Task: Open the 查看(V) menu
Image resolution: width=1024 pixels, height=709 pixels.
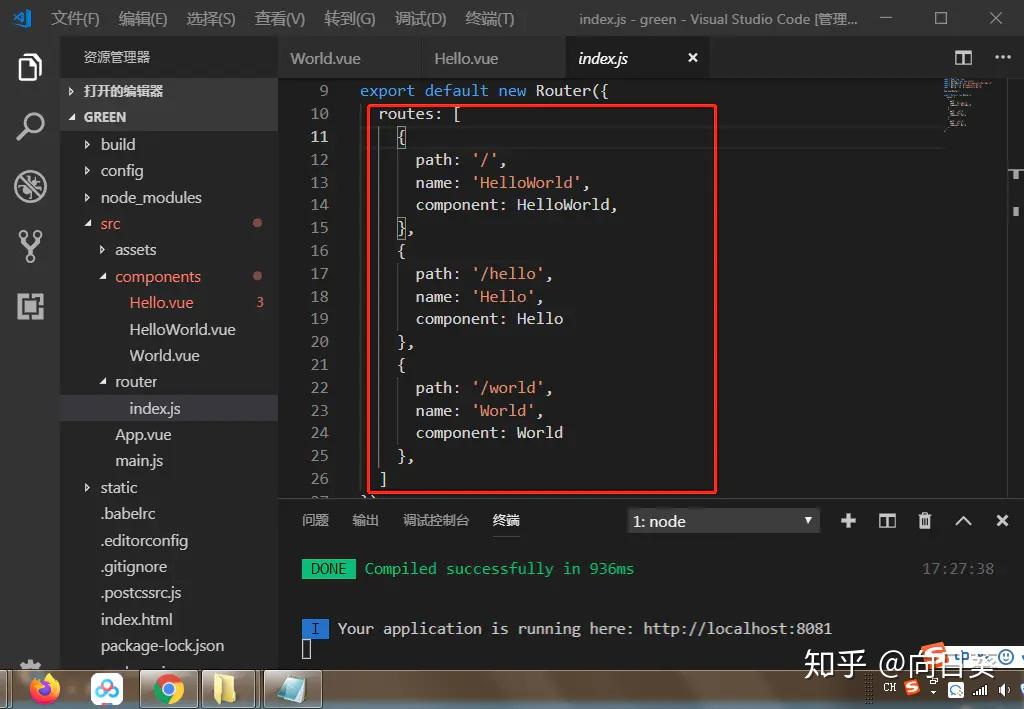Action: [x=280, y=19]
